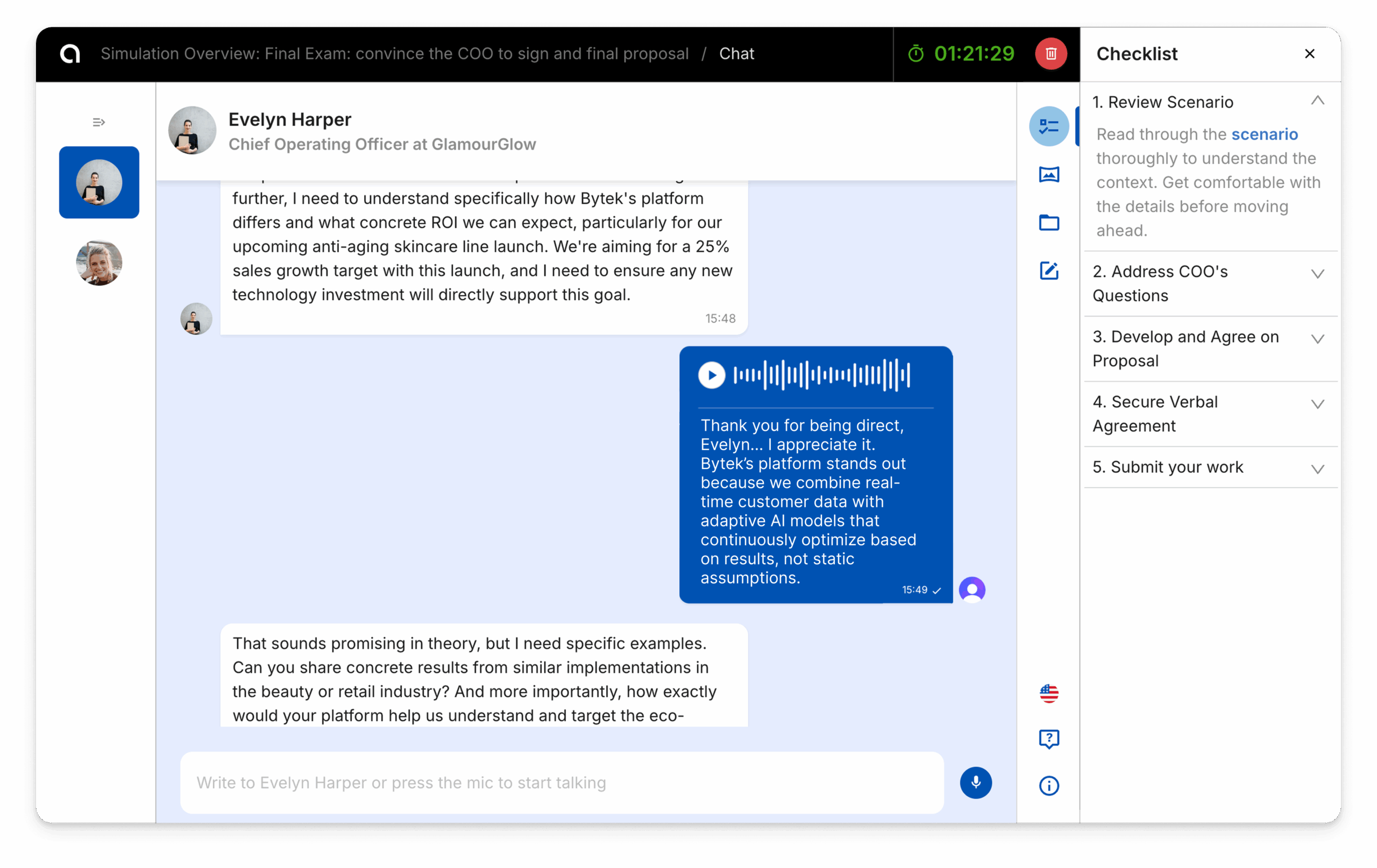Select Evelyn Harper contact in sidebar
Image resolution: width=1377 pixels, height=868 pixels.
(99, 182)
